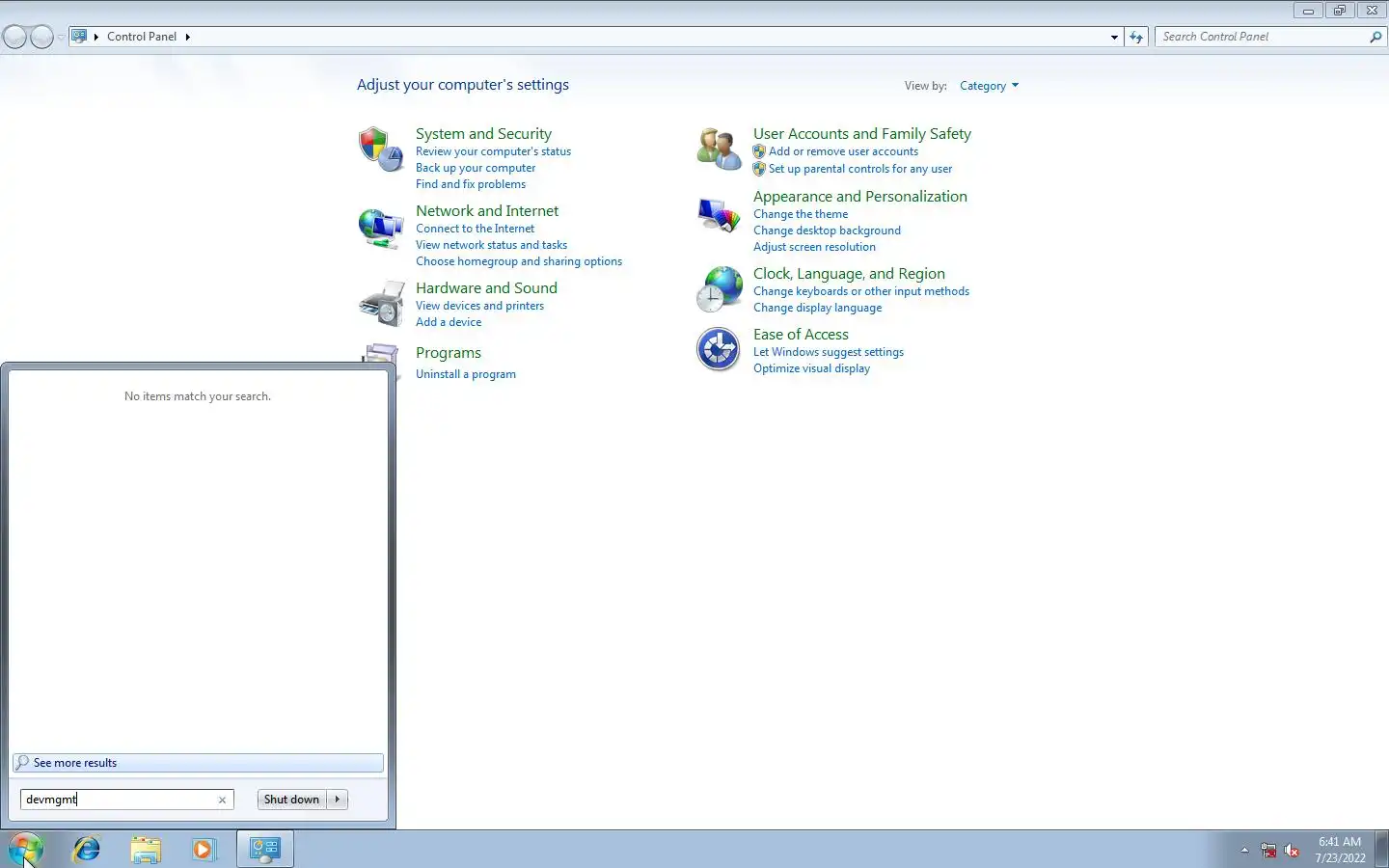The image size is (1389, 868).
Task: Click Add or remove user accounts
Action: pyautogui.click(x=843, y=151)
